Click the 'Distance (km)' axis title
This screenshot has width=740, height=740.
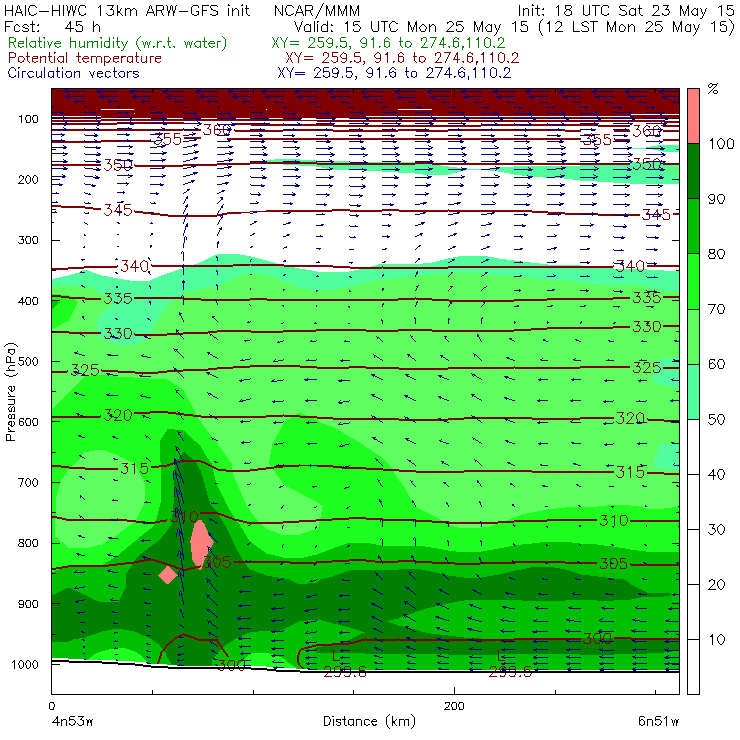tap(369, 721)
